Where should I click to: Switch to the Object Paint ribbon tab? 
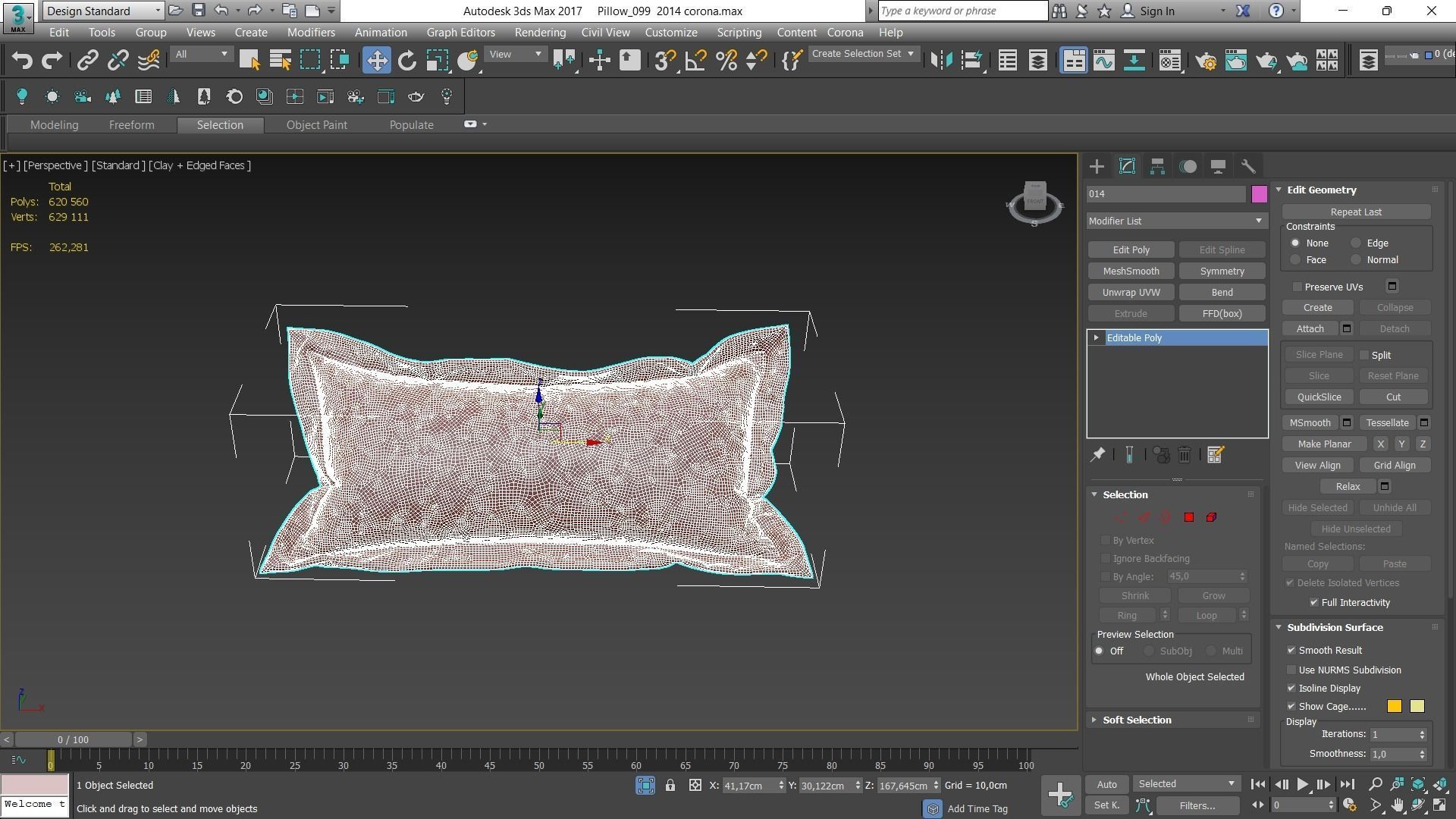(x=316, y=124)
